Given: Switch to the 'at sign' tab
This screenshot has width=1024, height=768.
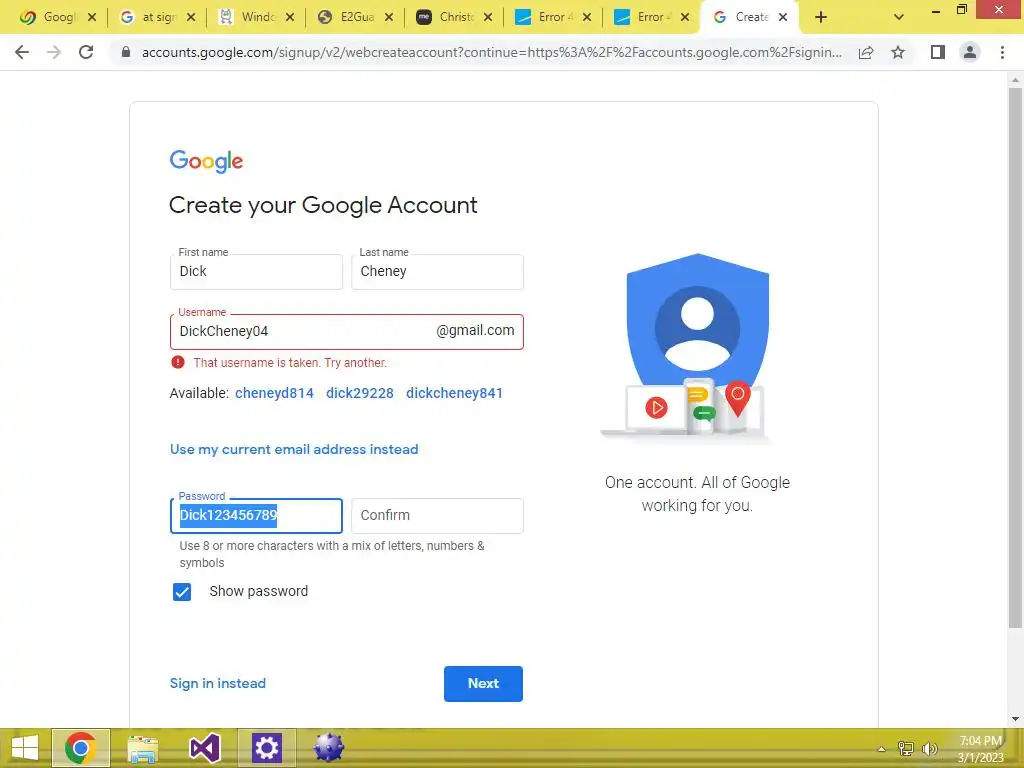Looking at the screenshot, I should click(157, 17).
